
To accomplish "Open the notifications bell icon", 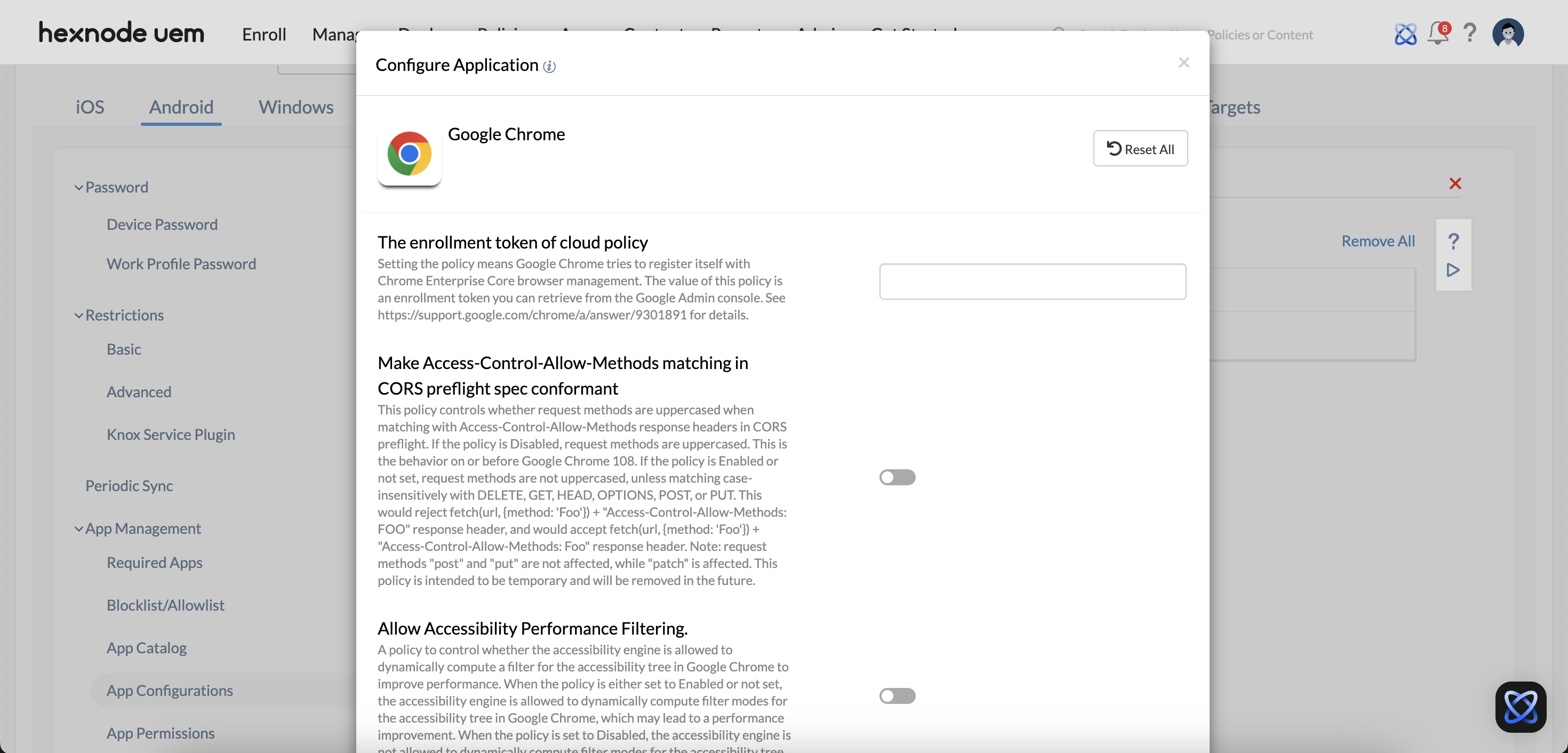I will pyautogui.click(x=1438, y=33).
